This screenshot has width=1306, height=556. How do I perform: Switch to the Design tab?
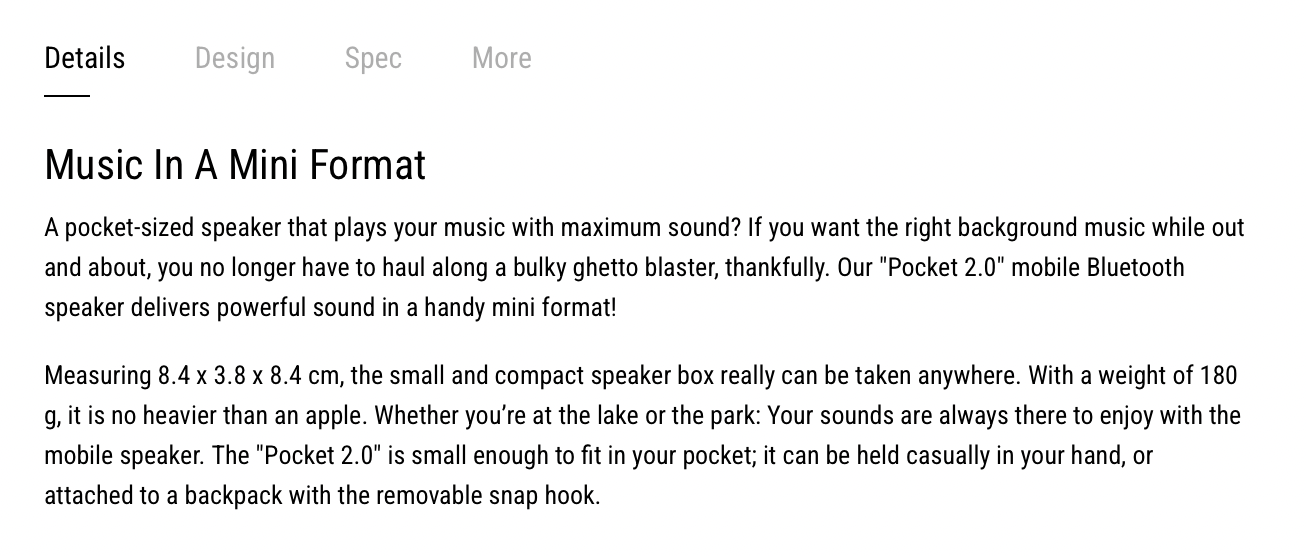pos(235,58)
